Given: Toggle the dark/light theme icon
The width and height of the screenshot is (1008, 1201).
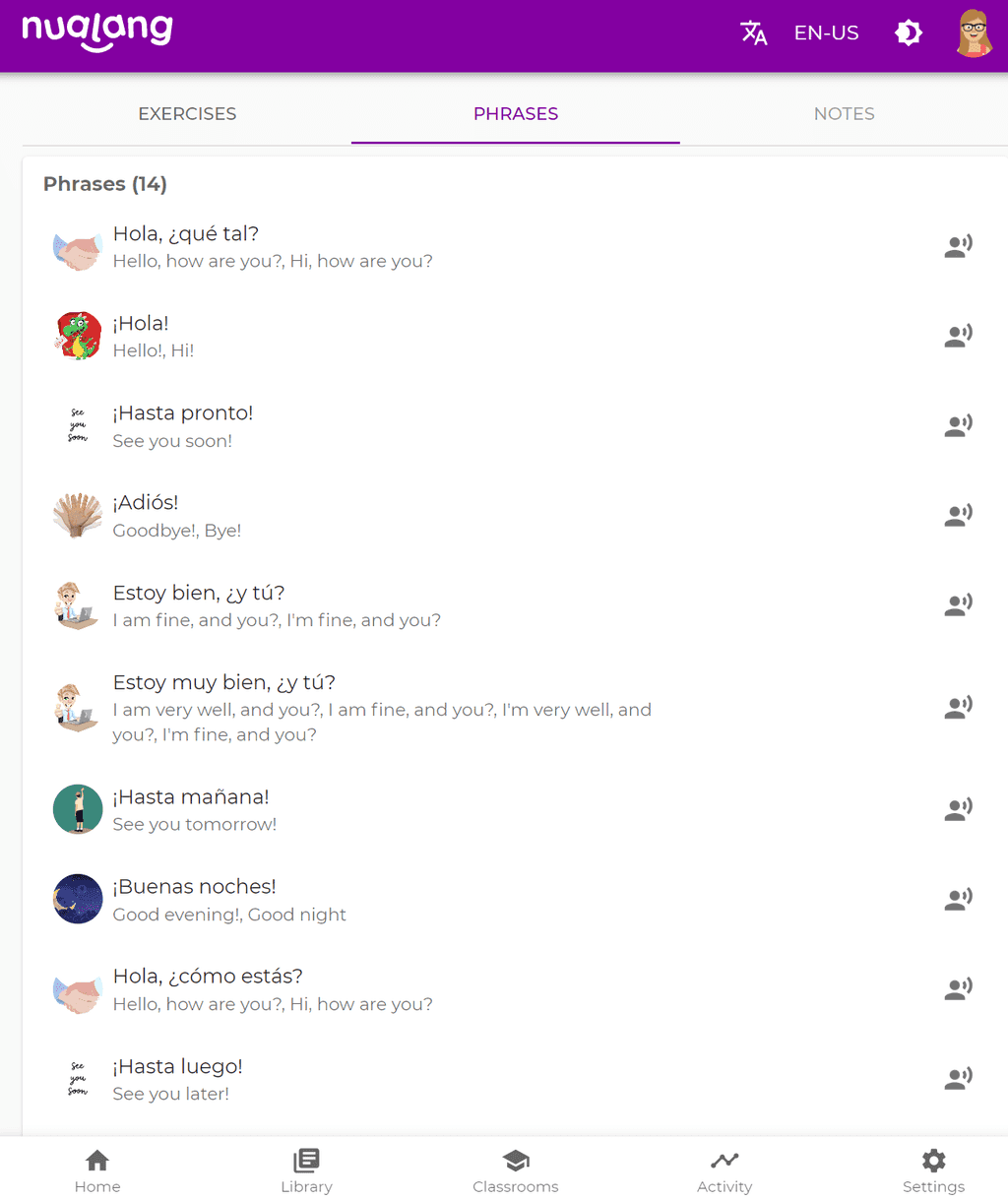Looking at the screenshot, I should coord(908,33).
